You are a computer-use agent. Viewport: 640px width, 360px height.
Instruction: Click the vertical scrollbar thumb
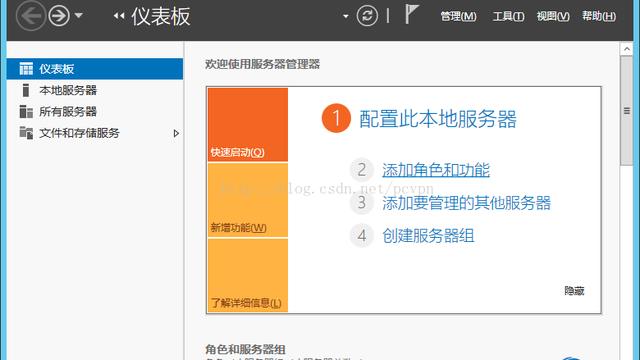(627, 111)
